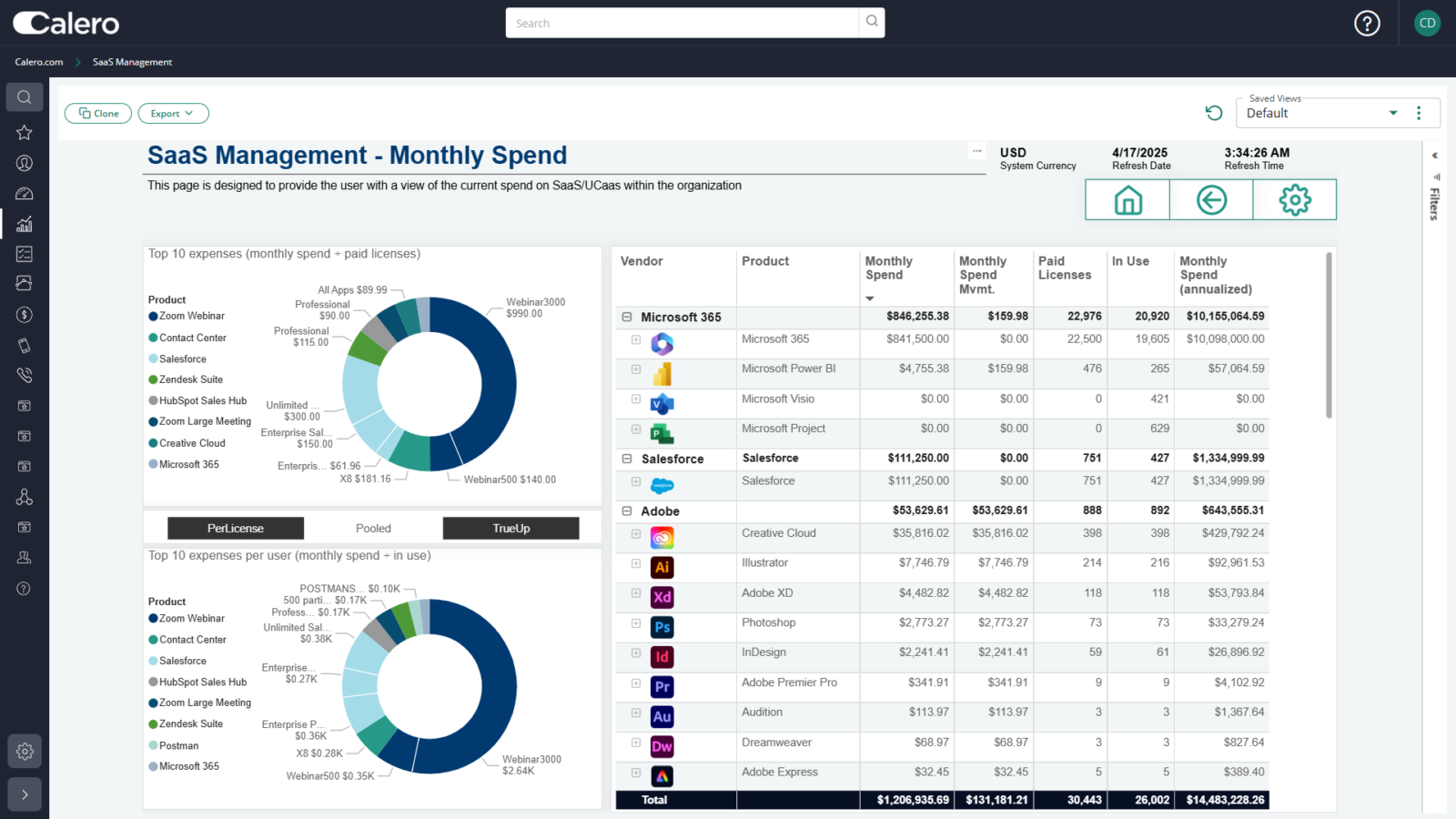1456x819 pixels.
Task: Open the search tool in the left sidebar
Action: point(25,97)
